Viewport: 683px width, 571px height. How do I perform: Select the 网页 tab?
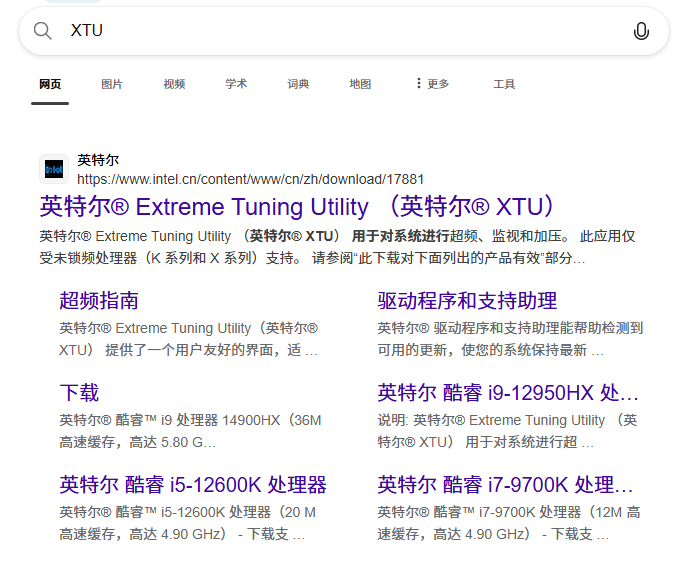[50, 84]
